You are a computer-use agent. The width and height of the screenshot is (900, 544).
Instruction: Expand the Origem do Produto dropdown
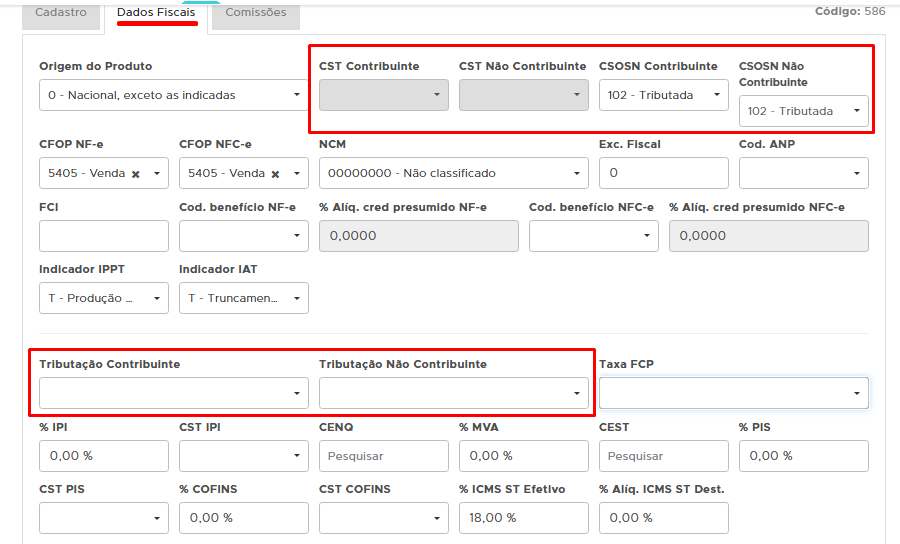pos(173,96)
